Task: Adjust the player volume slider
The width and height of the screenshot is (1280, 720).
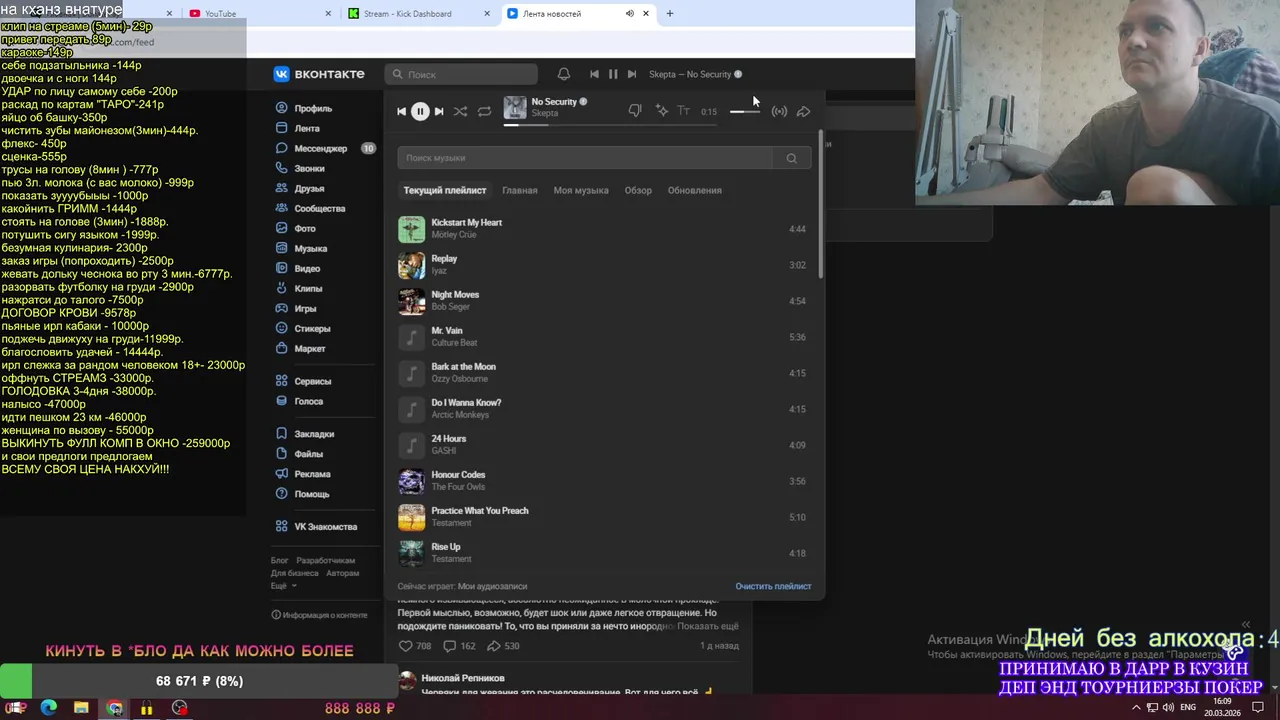Action: coord(744,111)
